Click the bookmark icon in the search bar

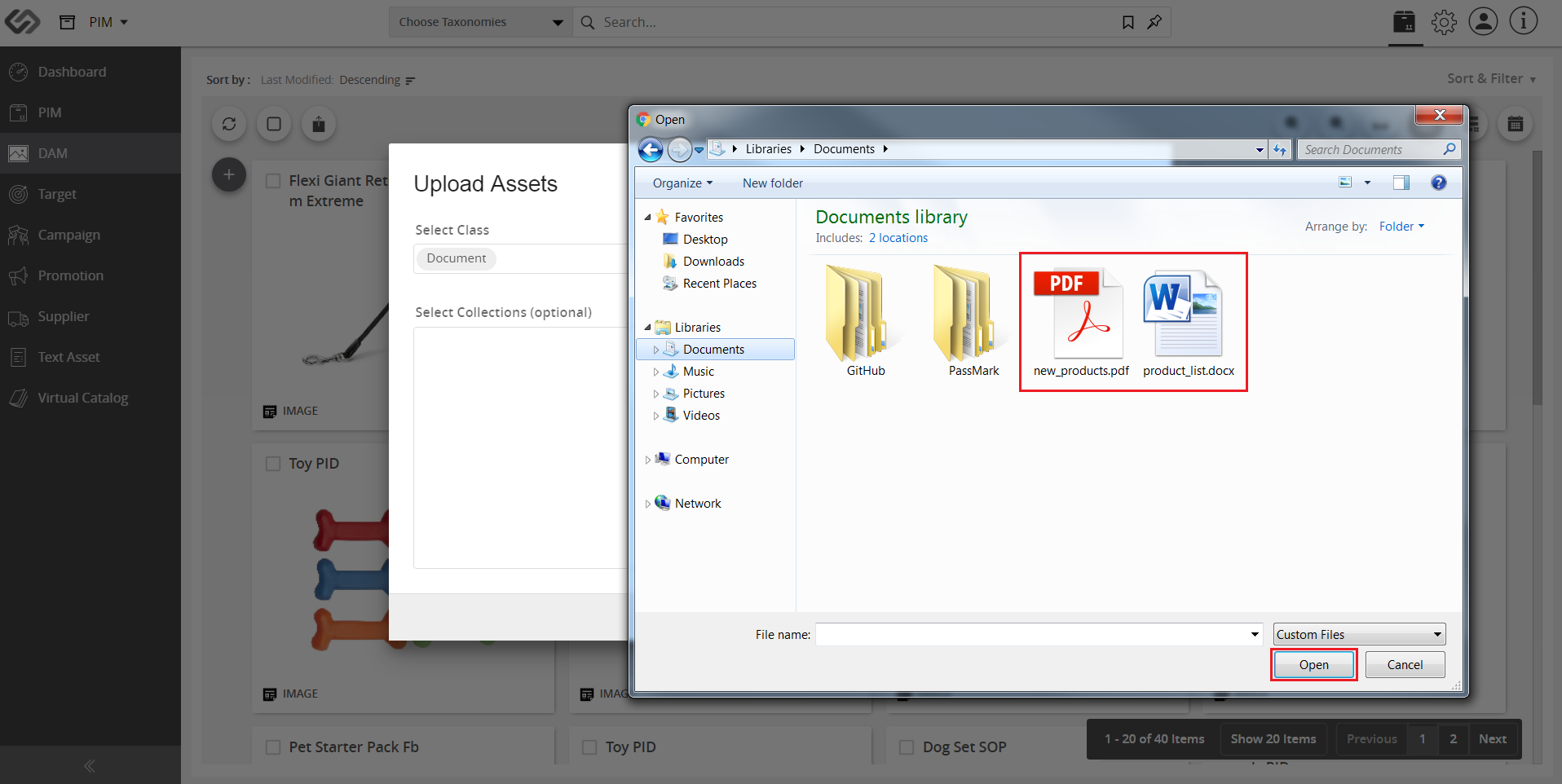pos(1128,22)
